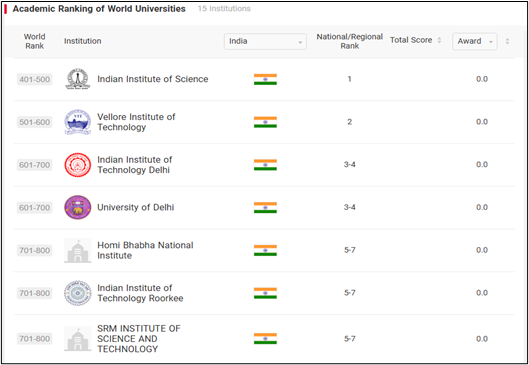Sort by the Award indicator arrows
This screenshot has height=365, width=529.
click(507, 41)
